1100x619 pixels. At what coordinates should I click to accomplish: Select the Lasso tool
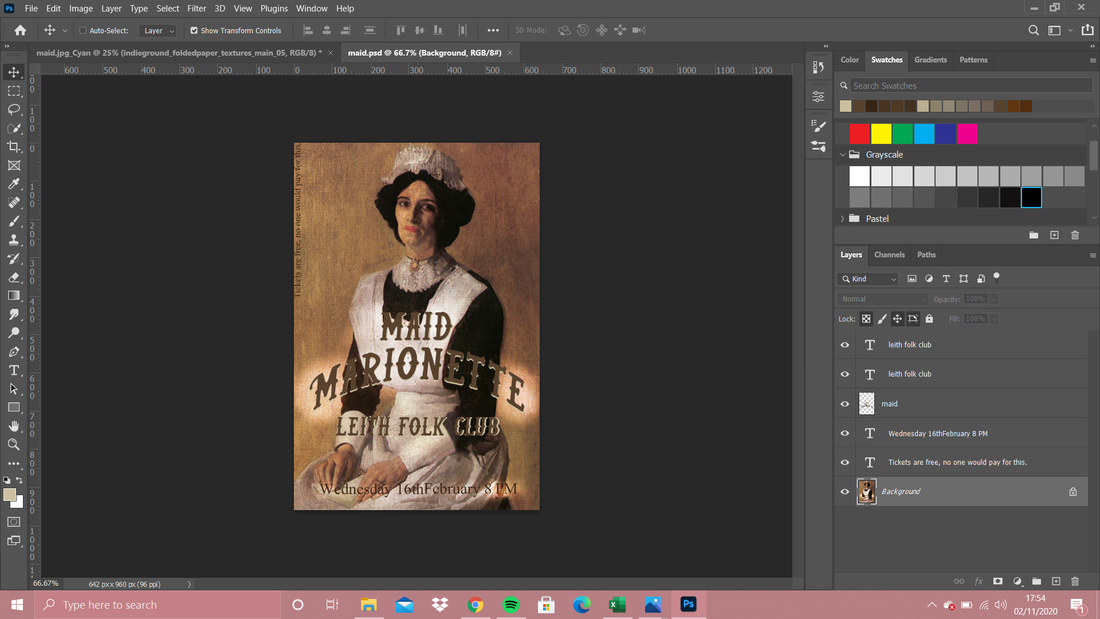click(x=14, y=109)
